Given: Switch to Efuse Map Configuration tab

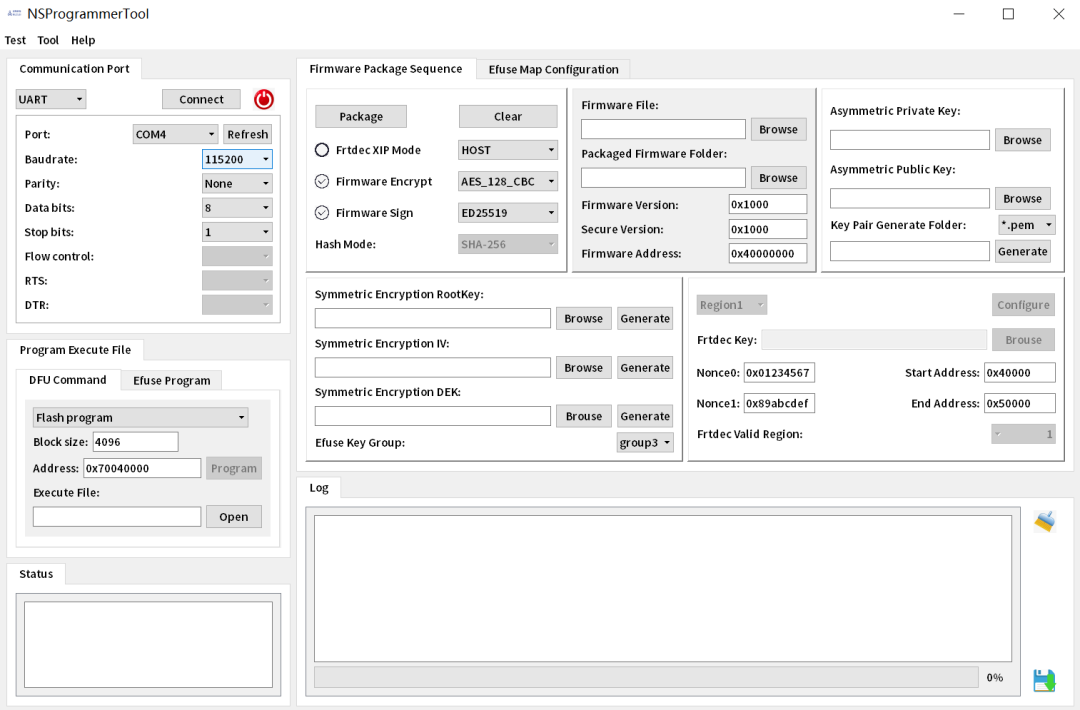Looking at the screenshot, I should point(553,69).
